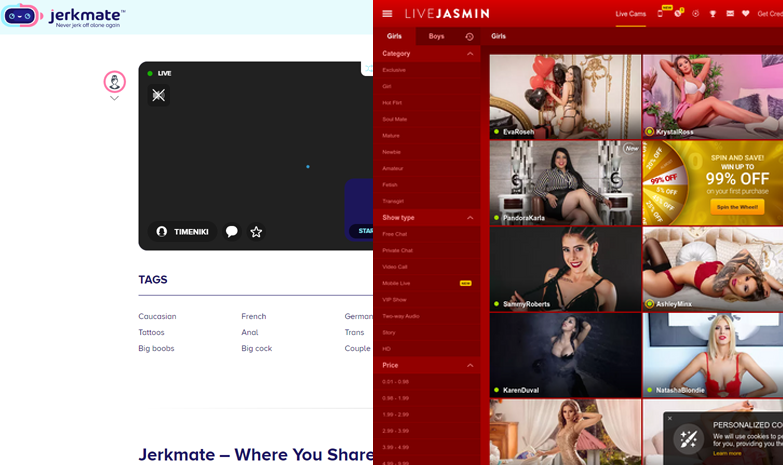Click the Get Credits link
Image resolution: width=783 pixels, height=465 pixels.
click(x=770, y=14)
